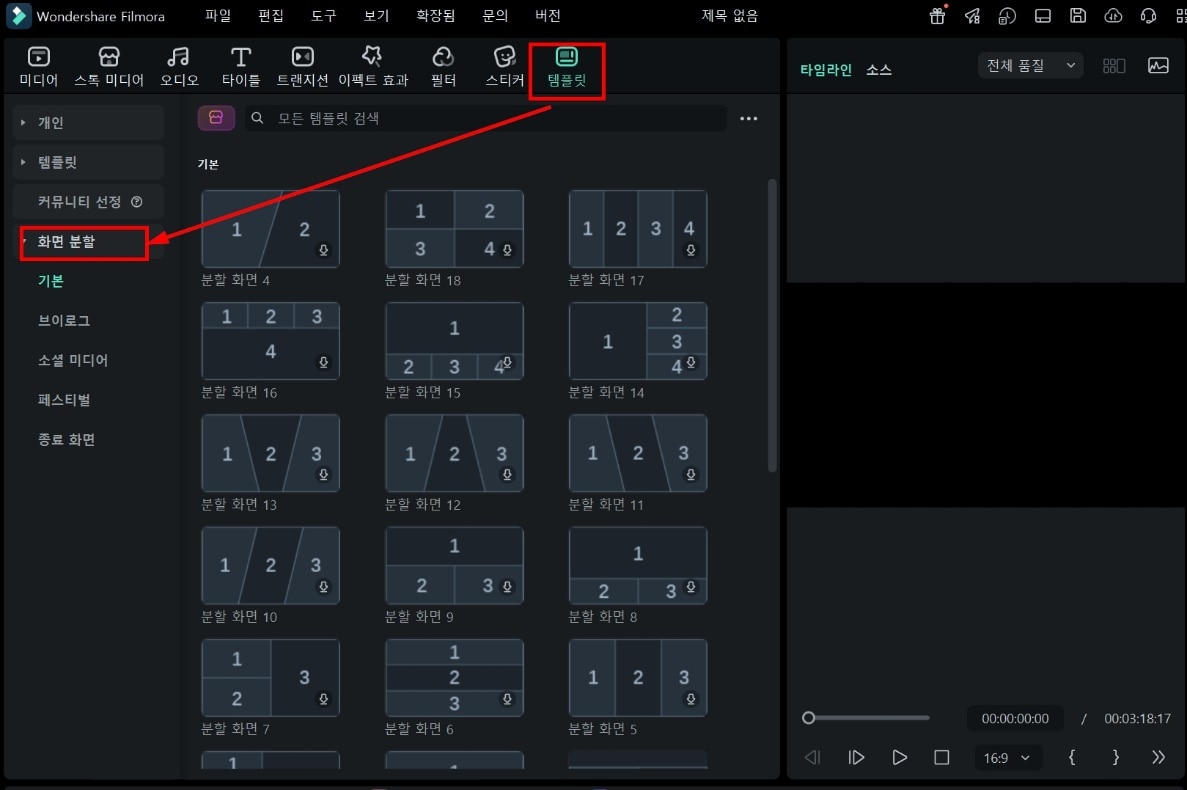The height and width of the screenshot is (790, 1187).
Task: Expand the 개인 tree section
Action: tap(89, 123)
